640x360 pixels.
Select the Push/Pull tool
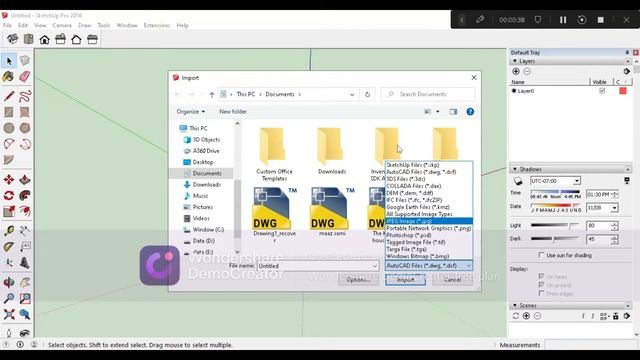point(24,180)
